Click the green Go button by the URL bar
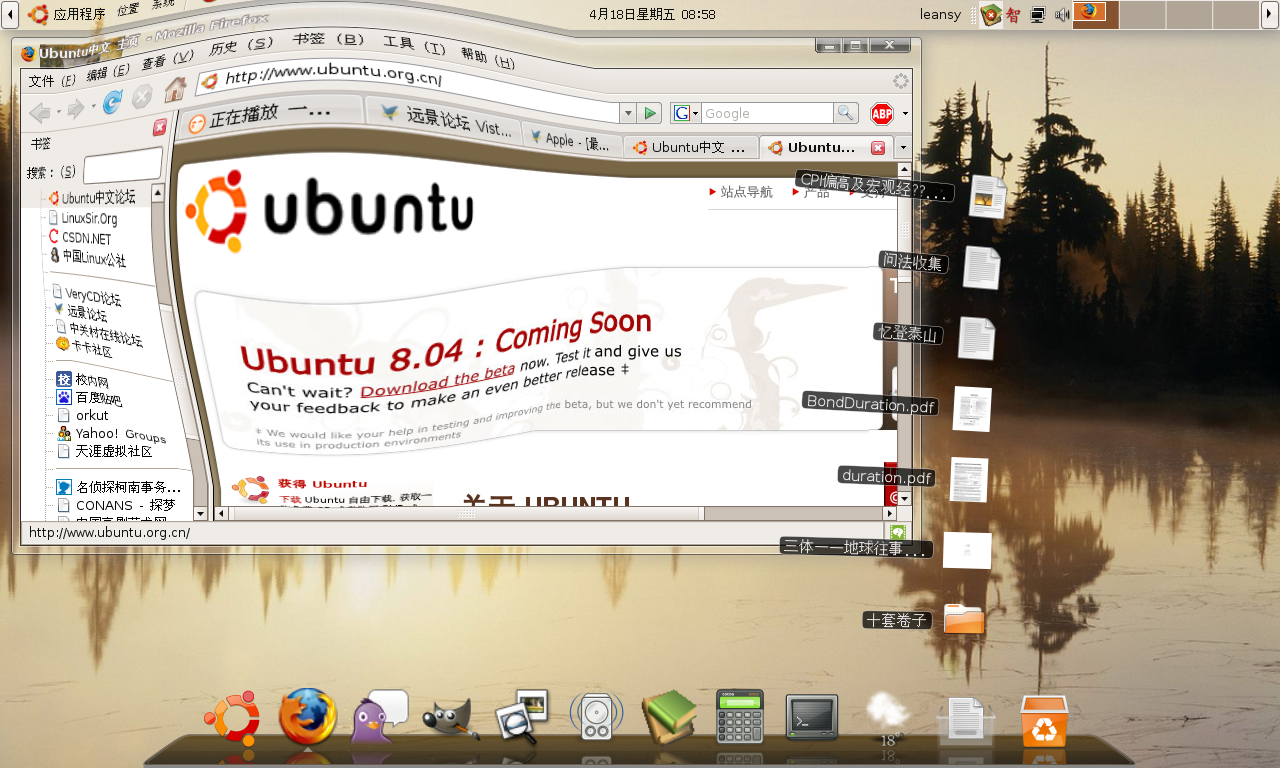 650,113
